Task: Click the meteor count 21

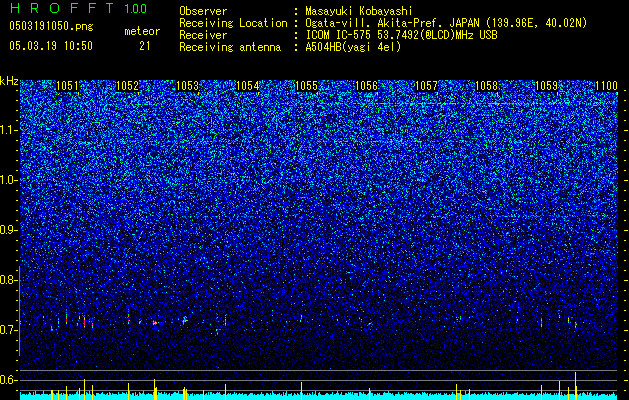Action: pyautogui.click(x=145, y=46)
